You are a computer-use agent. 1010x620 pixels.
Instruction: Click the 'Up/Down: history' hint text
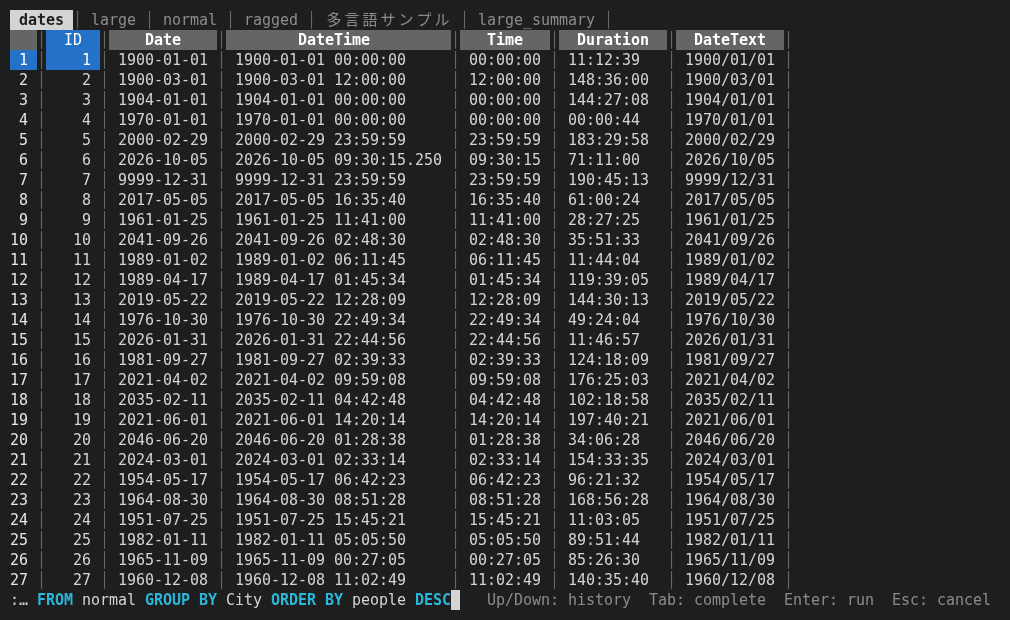(x=558, y=600)
